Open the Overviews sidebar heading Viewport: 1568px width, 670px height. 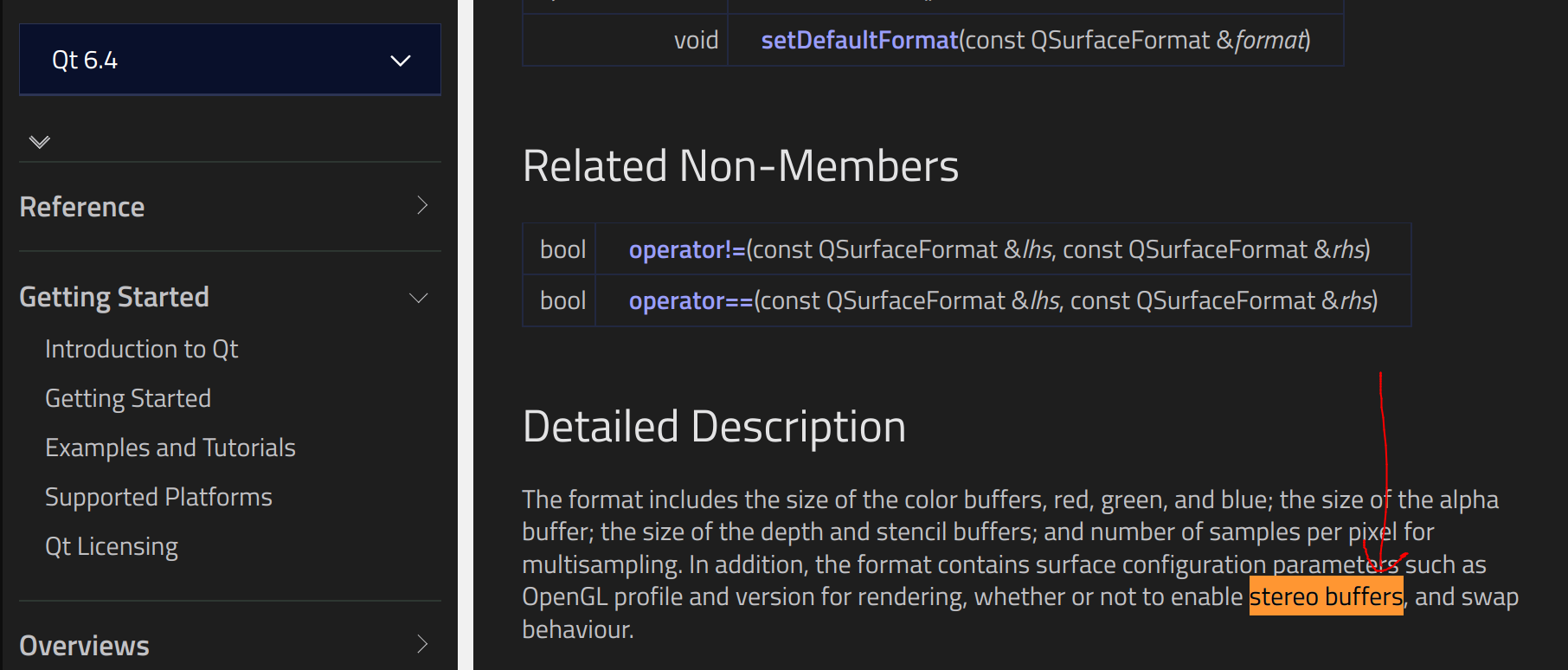[x=84, y=646]
